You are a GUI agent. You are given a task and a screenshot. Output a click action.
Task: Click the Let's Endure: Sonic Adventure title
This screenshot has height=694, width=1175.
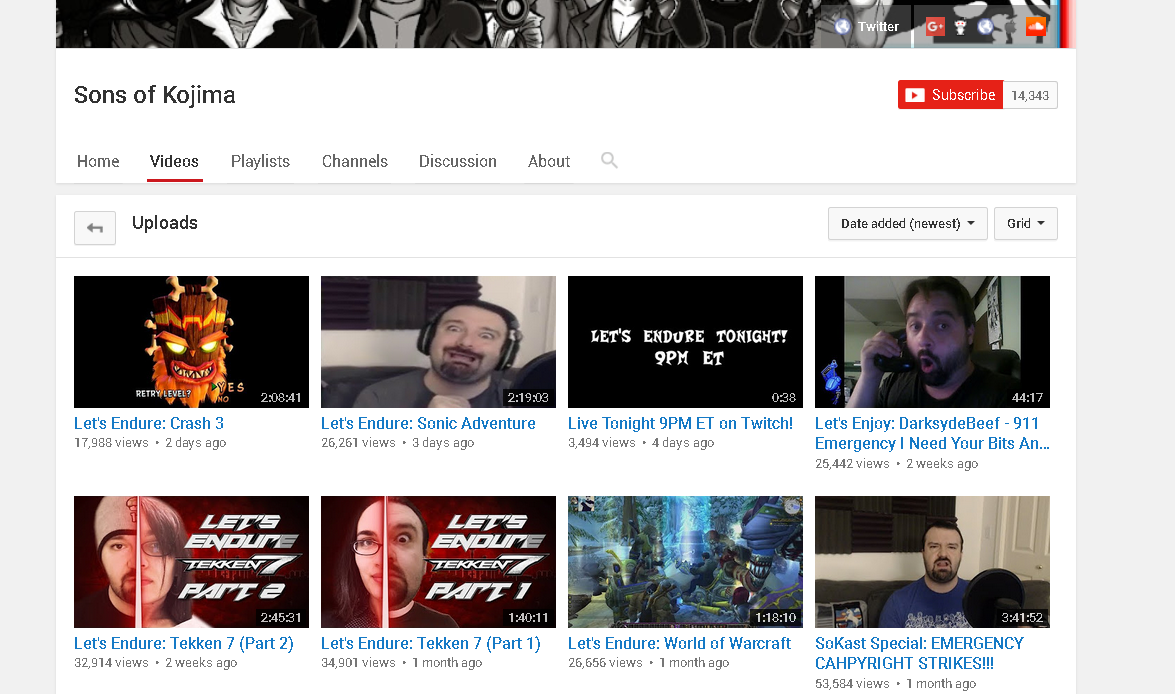tap(428, 423)
